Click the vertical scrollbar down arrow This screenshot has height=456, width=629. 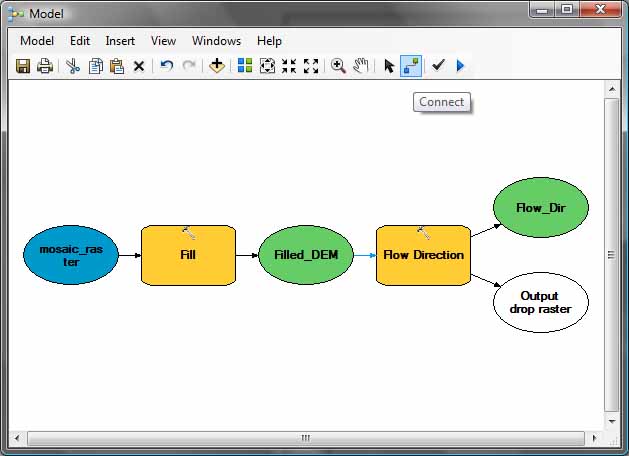(x=610, y=421)
